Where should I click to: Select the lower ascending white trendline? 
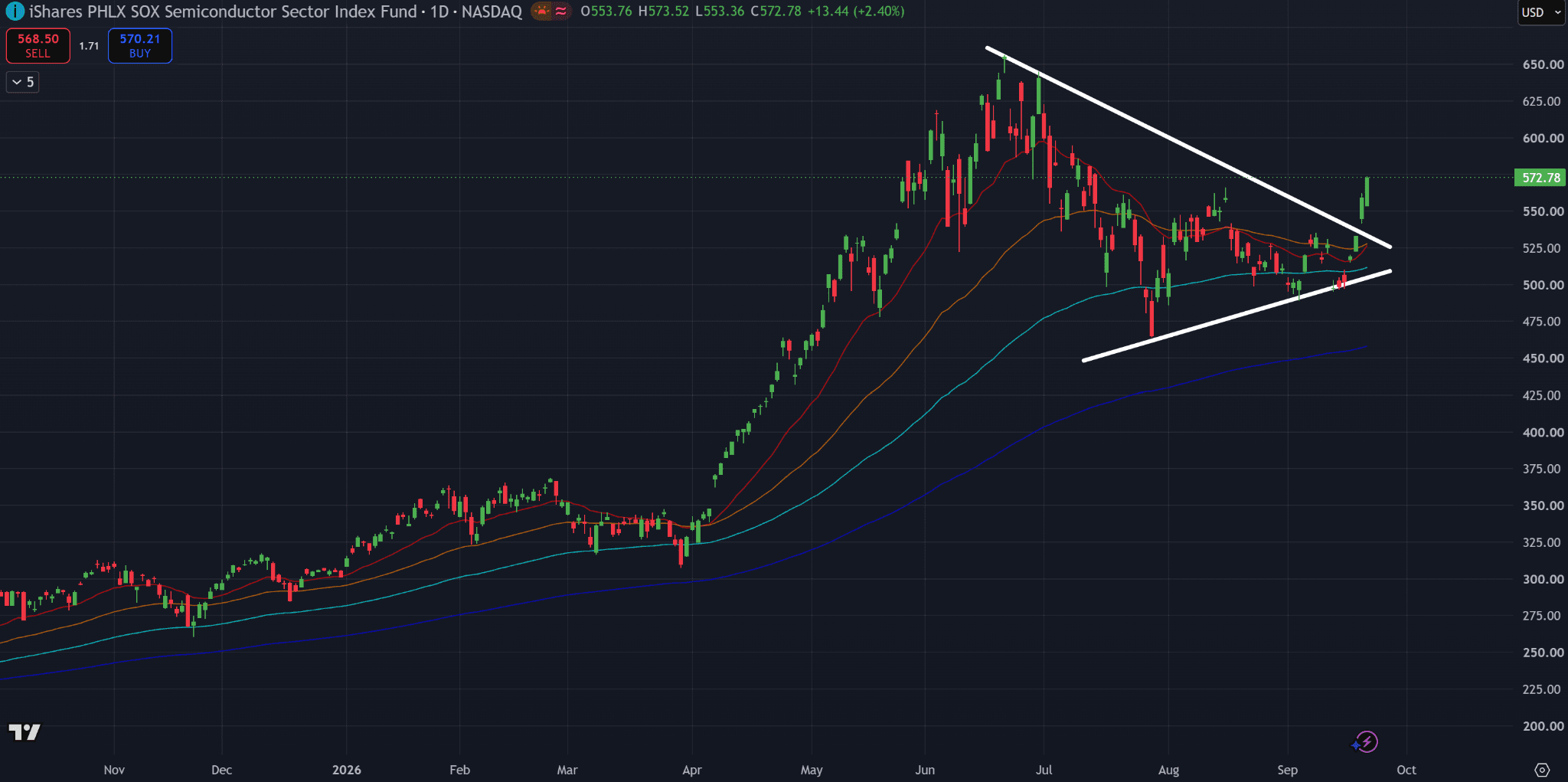click(x=1236, y=316)
